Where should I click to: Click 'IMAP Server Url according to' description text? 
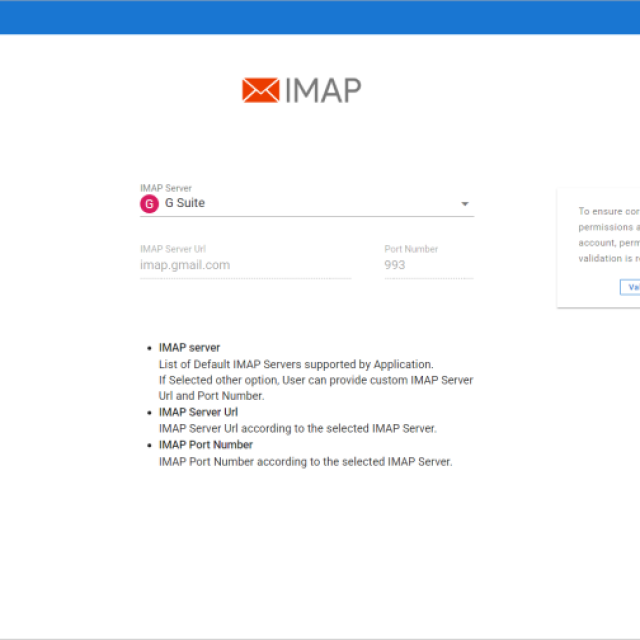tap(297, 428)
